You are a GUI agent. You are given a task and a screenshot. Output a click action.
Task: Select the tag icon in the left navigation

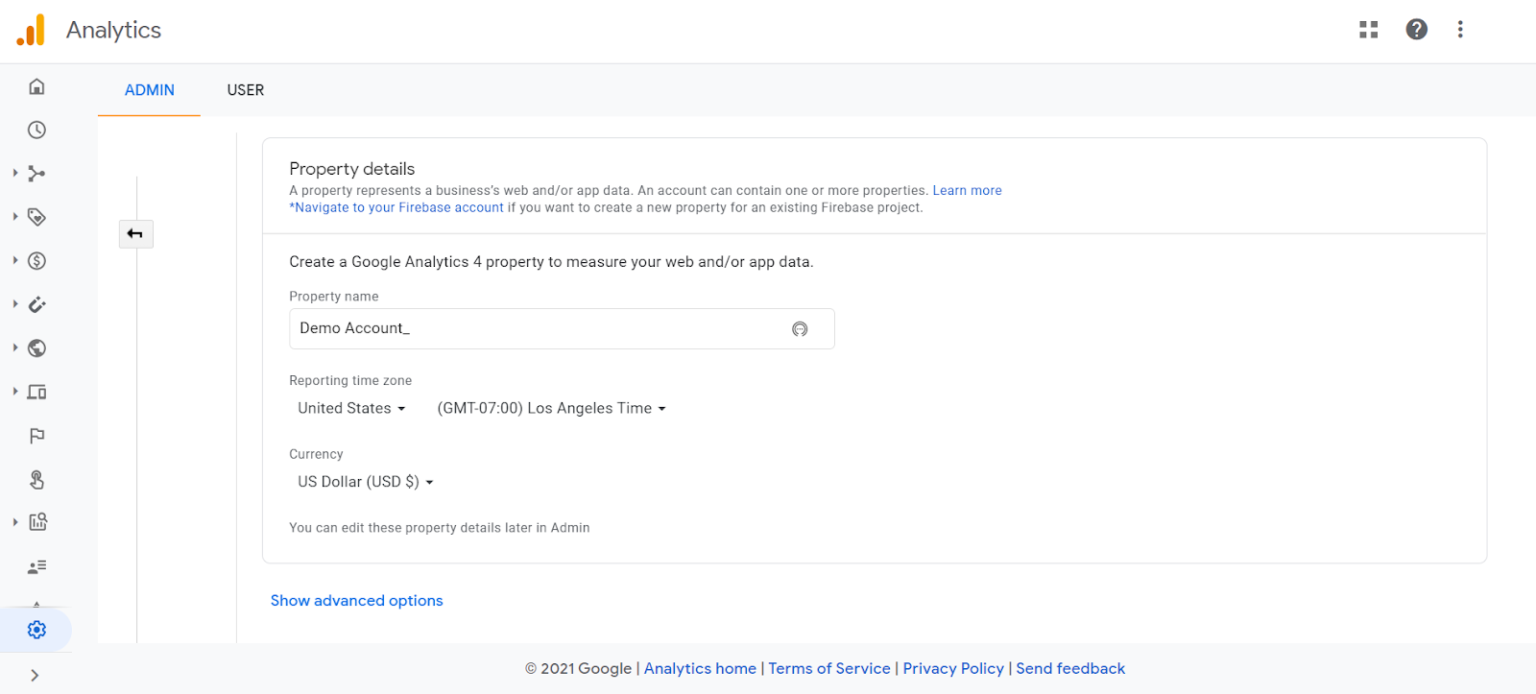coord(36,217)
